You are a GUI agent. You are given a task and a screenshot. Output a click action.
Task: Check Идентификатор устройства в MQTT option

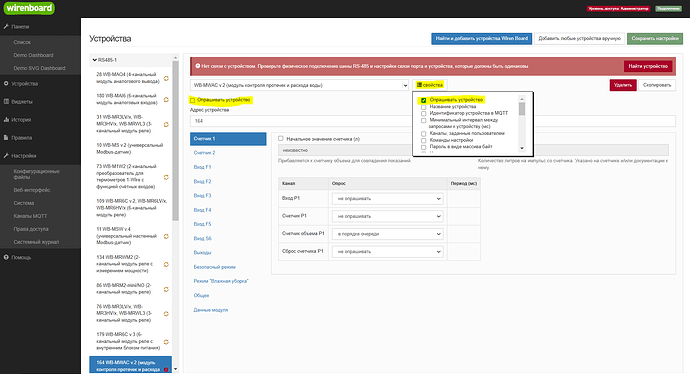point(423,114)
